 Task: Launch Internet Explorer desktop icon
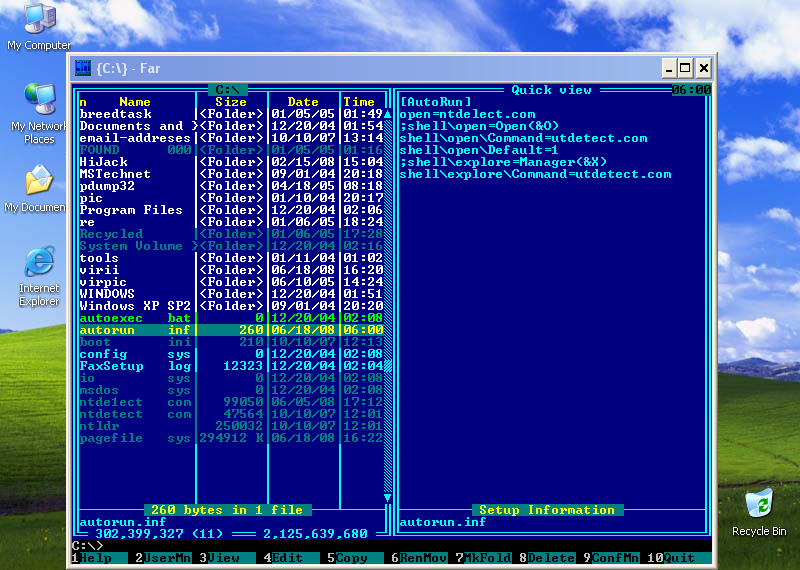point(39,276)
